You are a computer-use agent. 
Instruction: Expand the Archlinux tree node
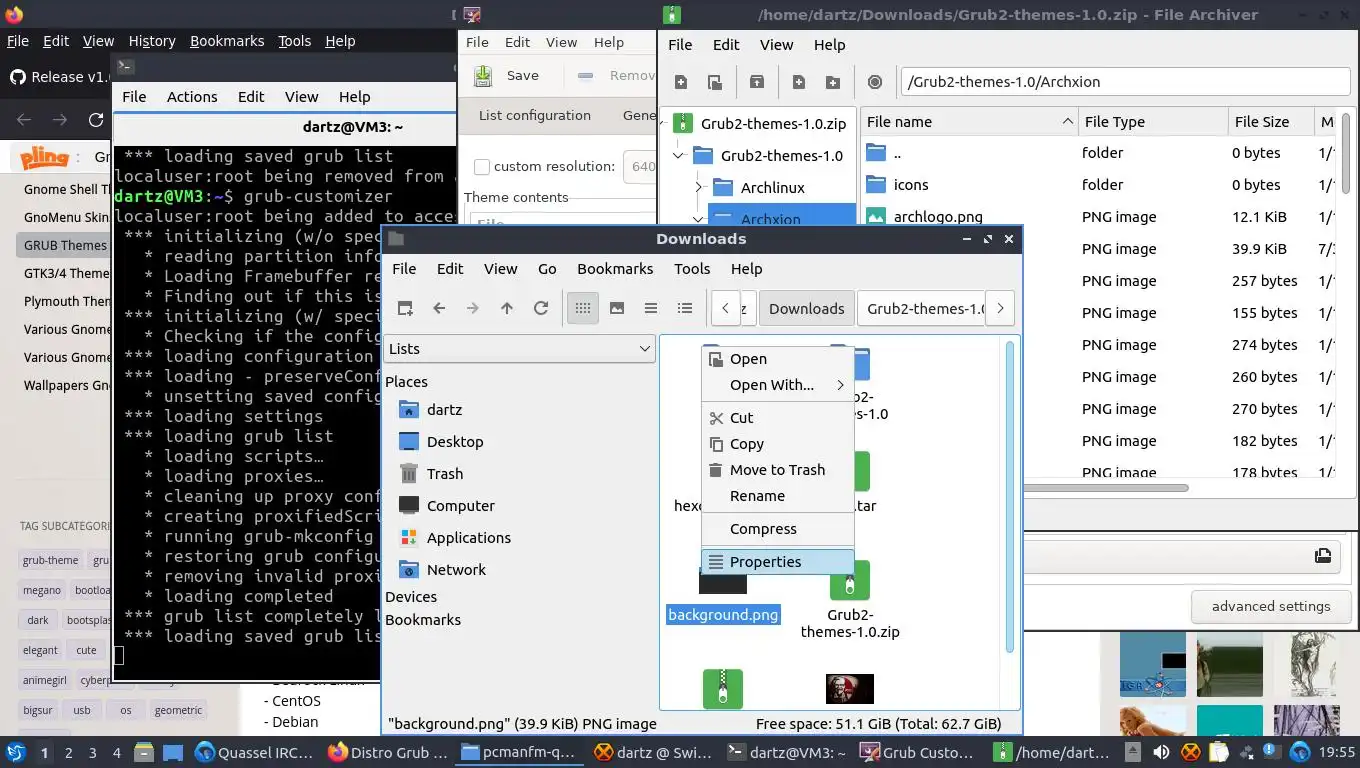pyautogui.click(x=699, y=188)
